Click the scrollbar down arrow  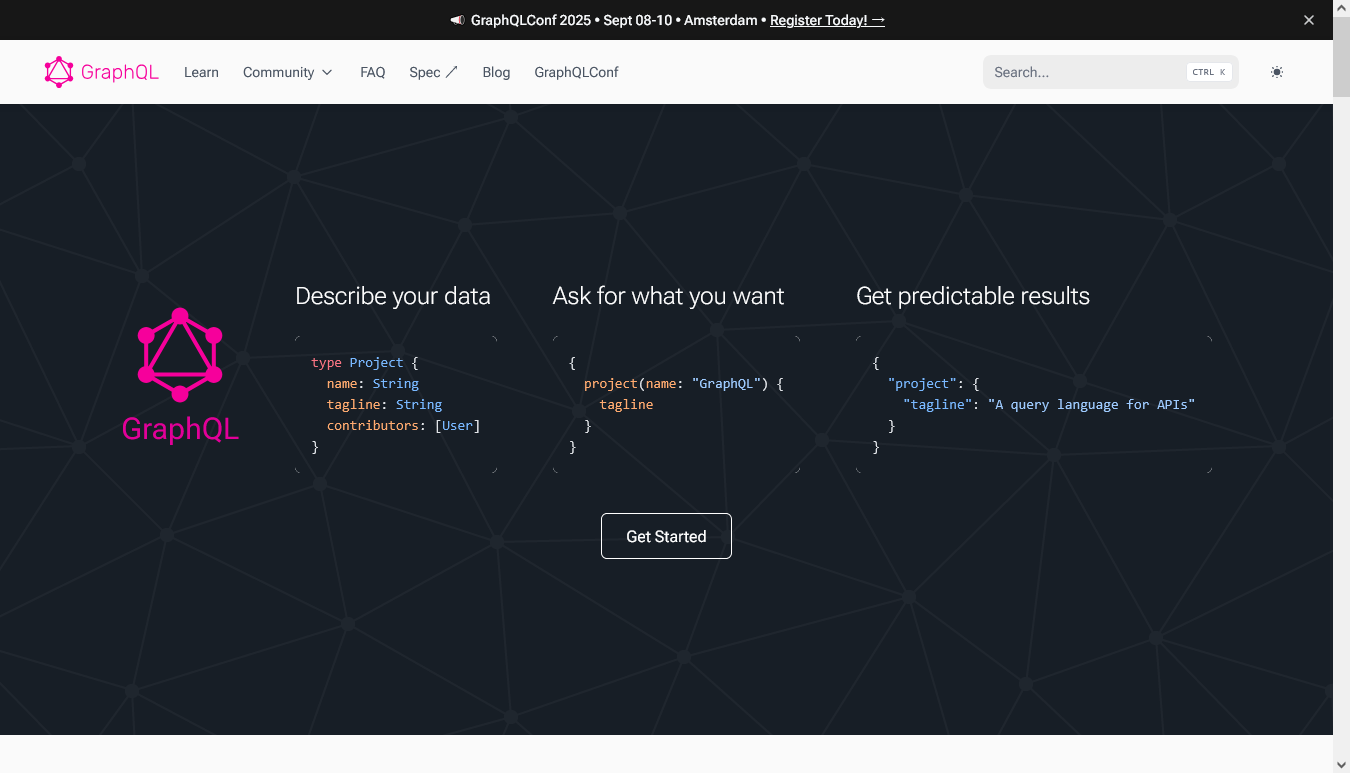pyautogui.click(x=1341, y=764)
